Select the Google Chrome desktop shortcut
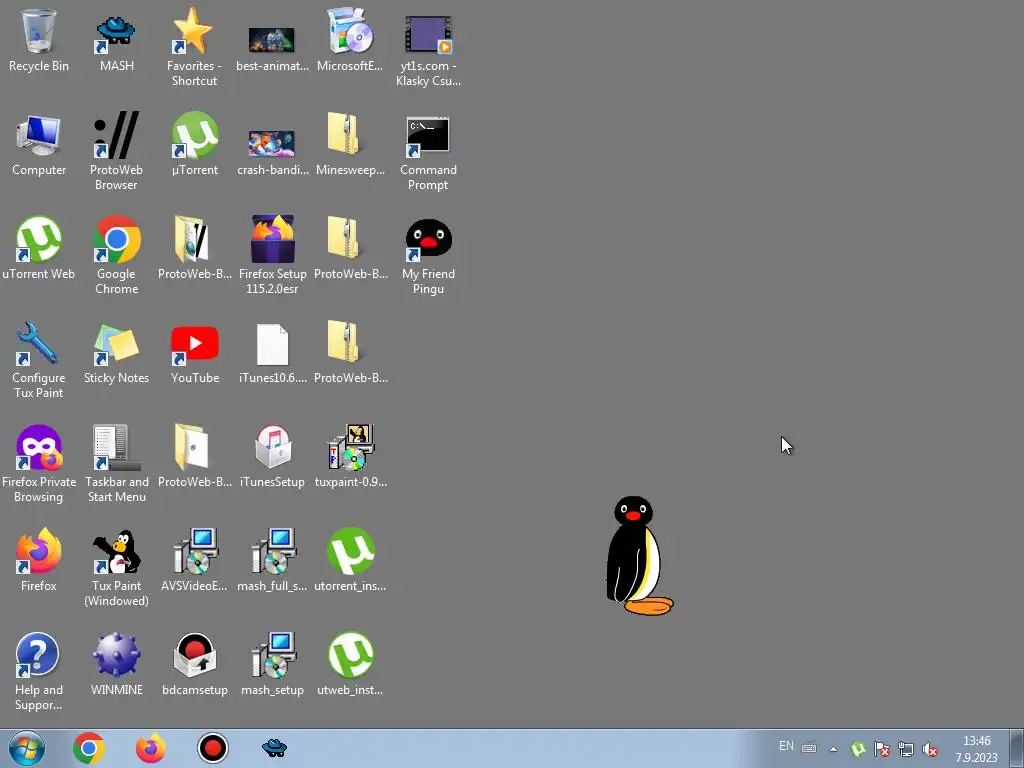 click(116, 255)
